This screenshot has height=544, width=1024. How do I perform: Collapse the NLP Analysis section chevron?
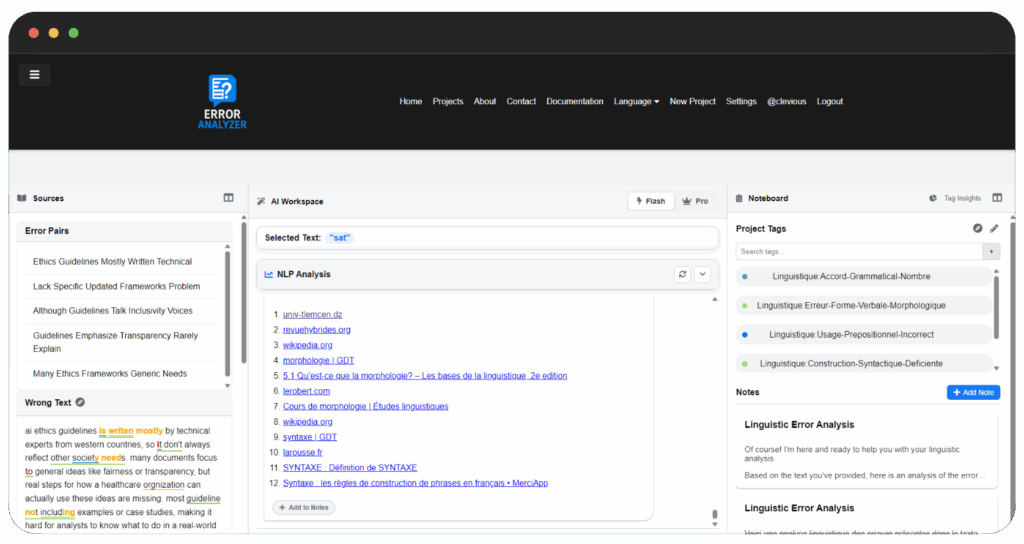click(x=702, y=274)
